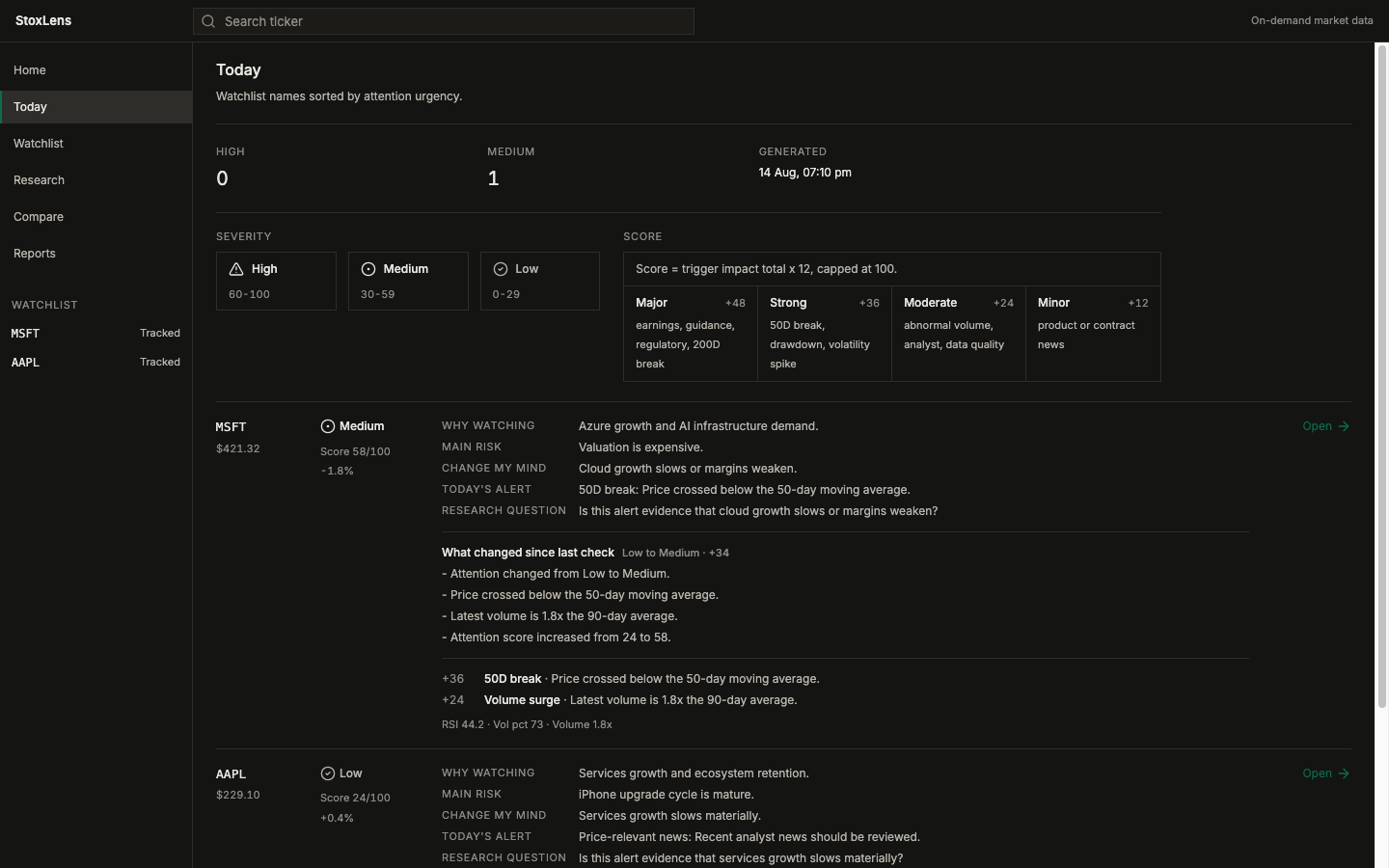Open Compare from the sidebar
1389x868 pixels.
tap(96, 217)
